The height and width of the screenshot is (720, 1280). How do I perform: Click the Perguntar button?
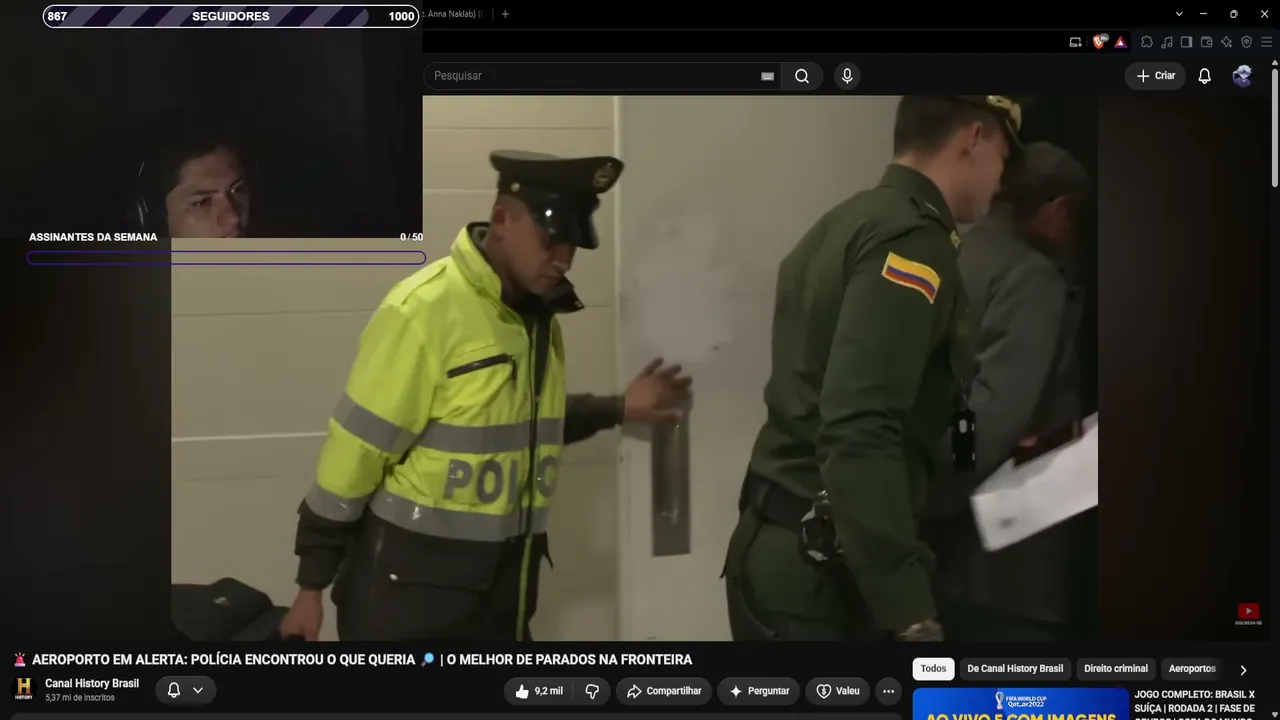click(x=759, y=691)
